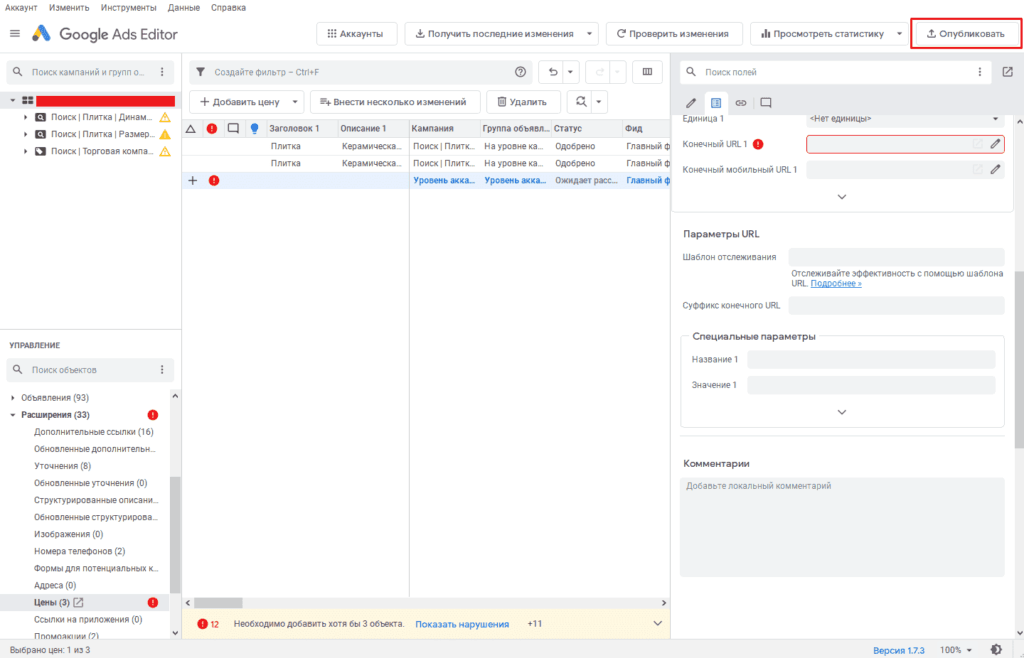Open help icon in filter bar
This screenshot has width=1024, height=658.
[x=520, y=72]
